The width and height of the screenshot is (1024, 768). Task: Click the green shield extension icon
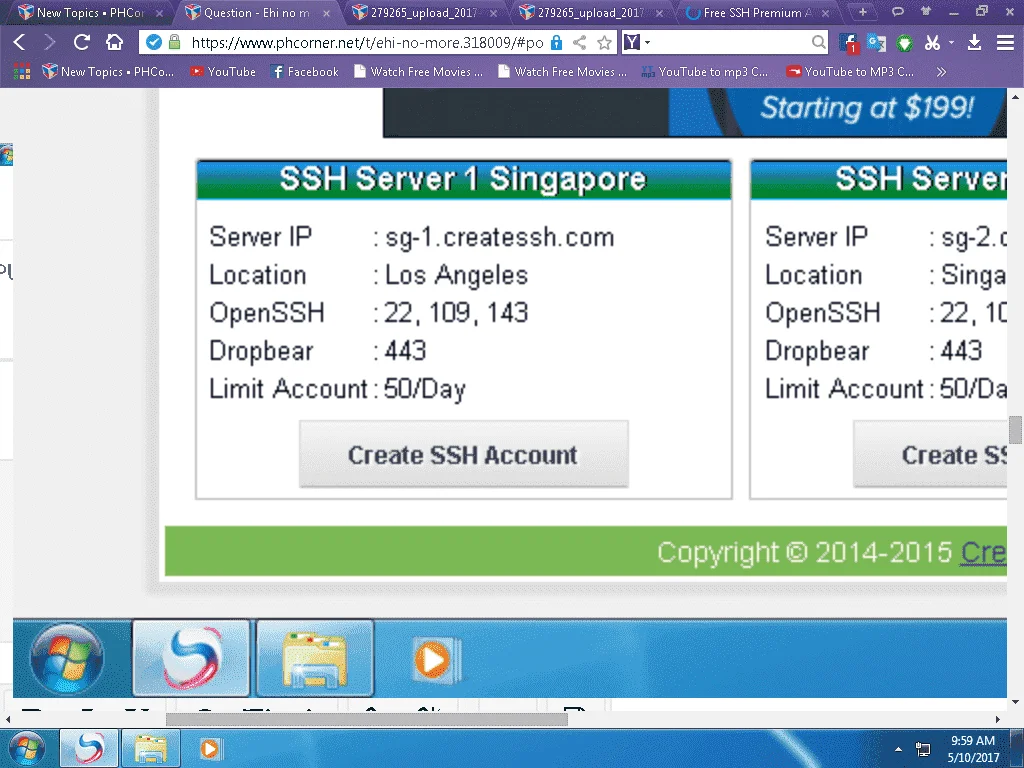point(904,43)
